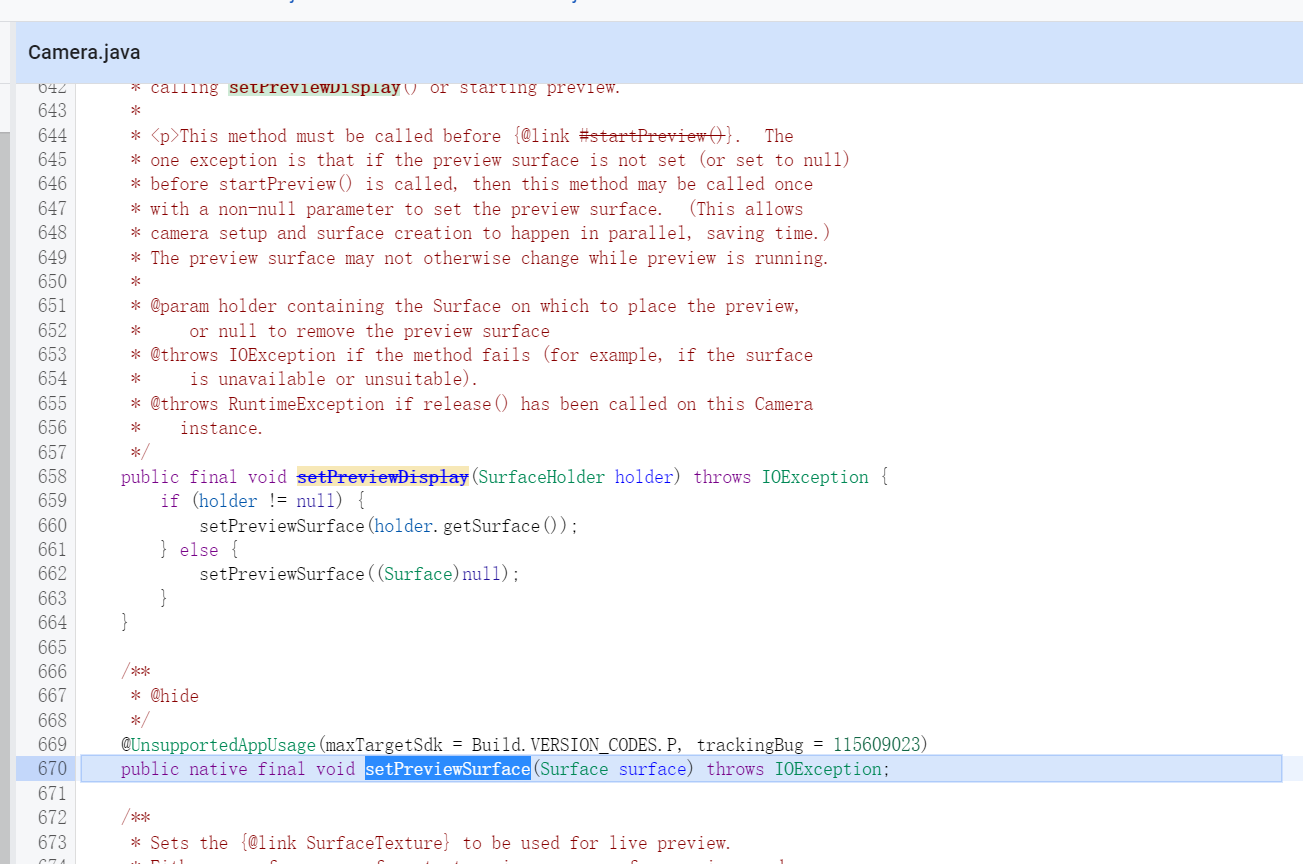Select line number 644
Viewport: 1303px width, 864px height.
tap(52, 136)
